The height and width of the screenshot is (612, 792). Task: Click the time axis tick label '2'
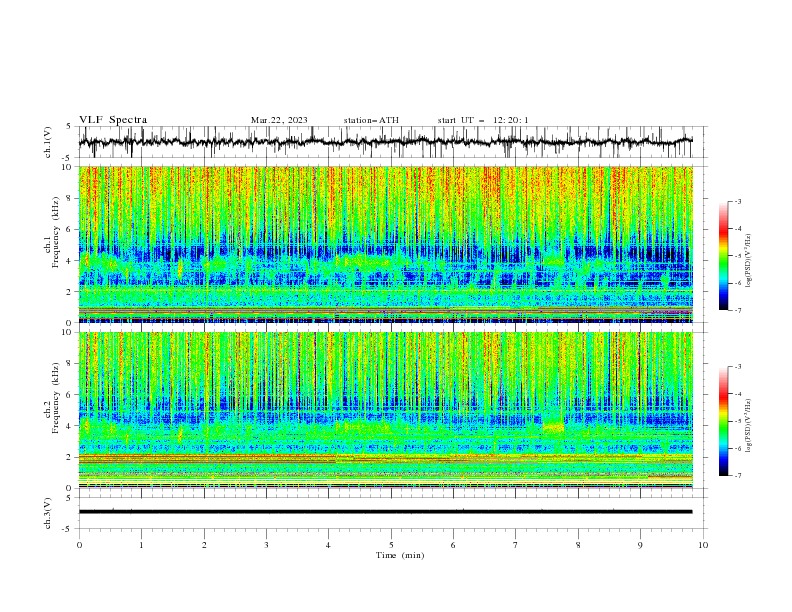click(204, 545)
